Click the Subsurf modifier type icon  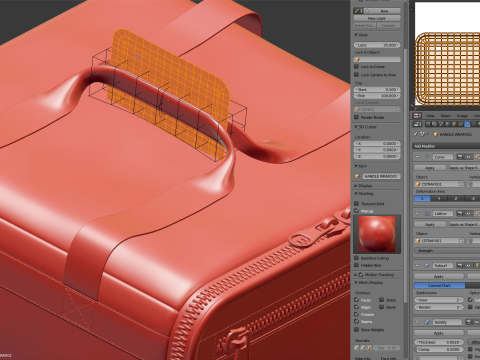click(427, 265)
